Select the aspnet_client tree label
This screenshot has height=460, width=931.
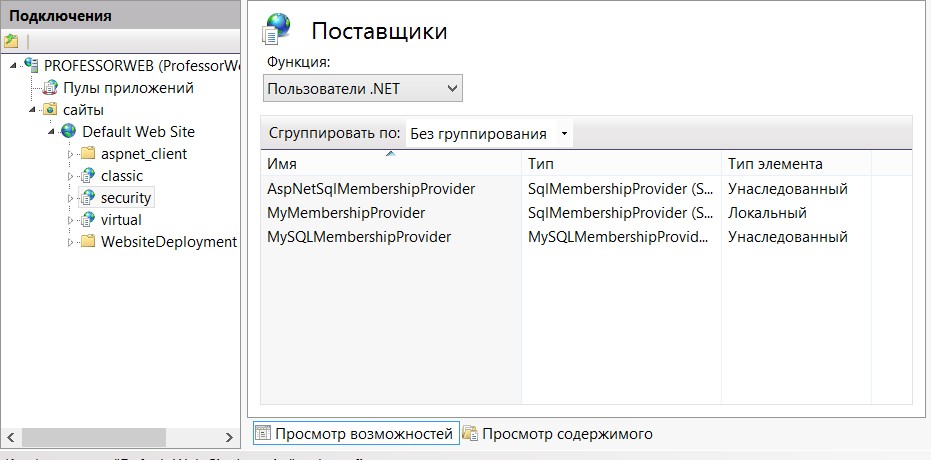pyautogui.click(x=144, y=154)
